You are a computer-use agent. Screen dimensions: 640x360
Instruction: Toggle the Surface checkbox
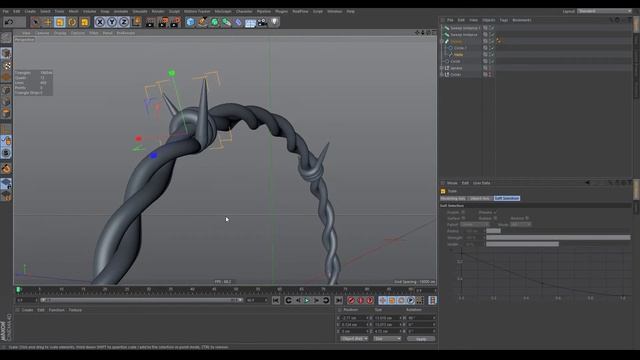click(x=463, y=218)
